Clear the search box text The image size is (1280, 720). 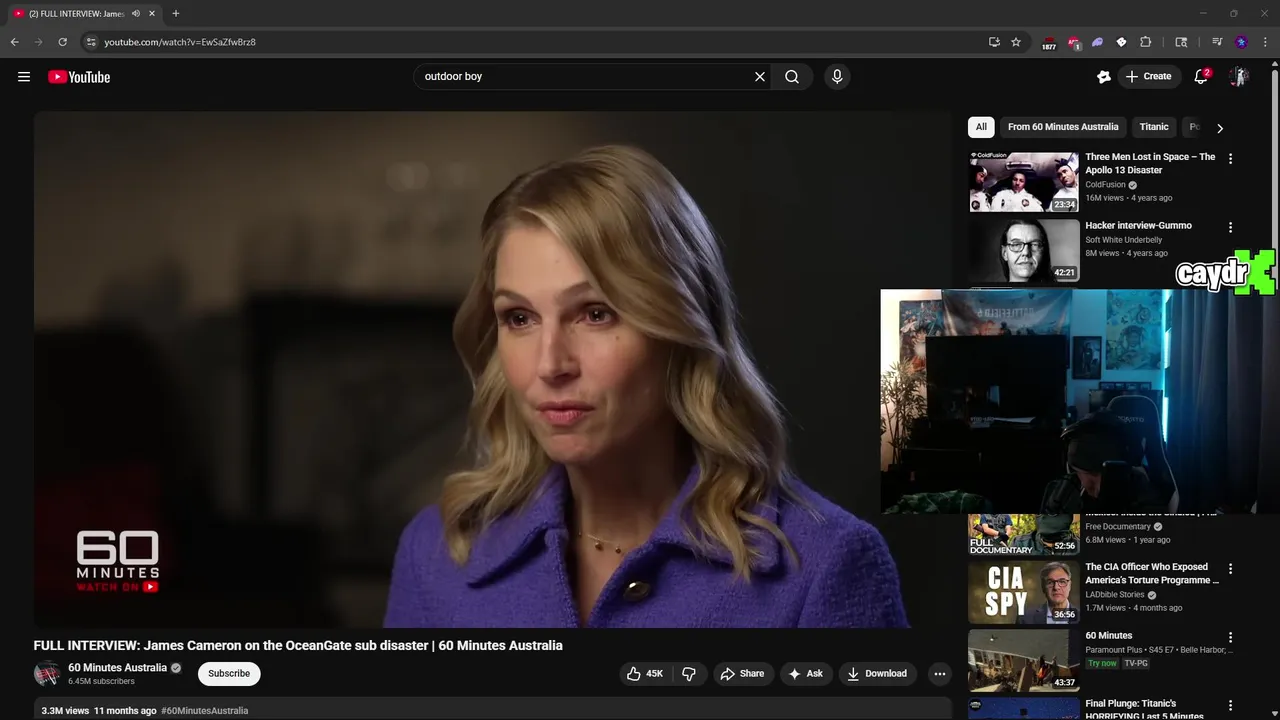[760, 77]
